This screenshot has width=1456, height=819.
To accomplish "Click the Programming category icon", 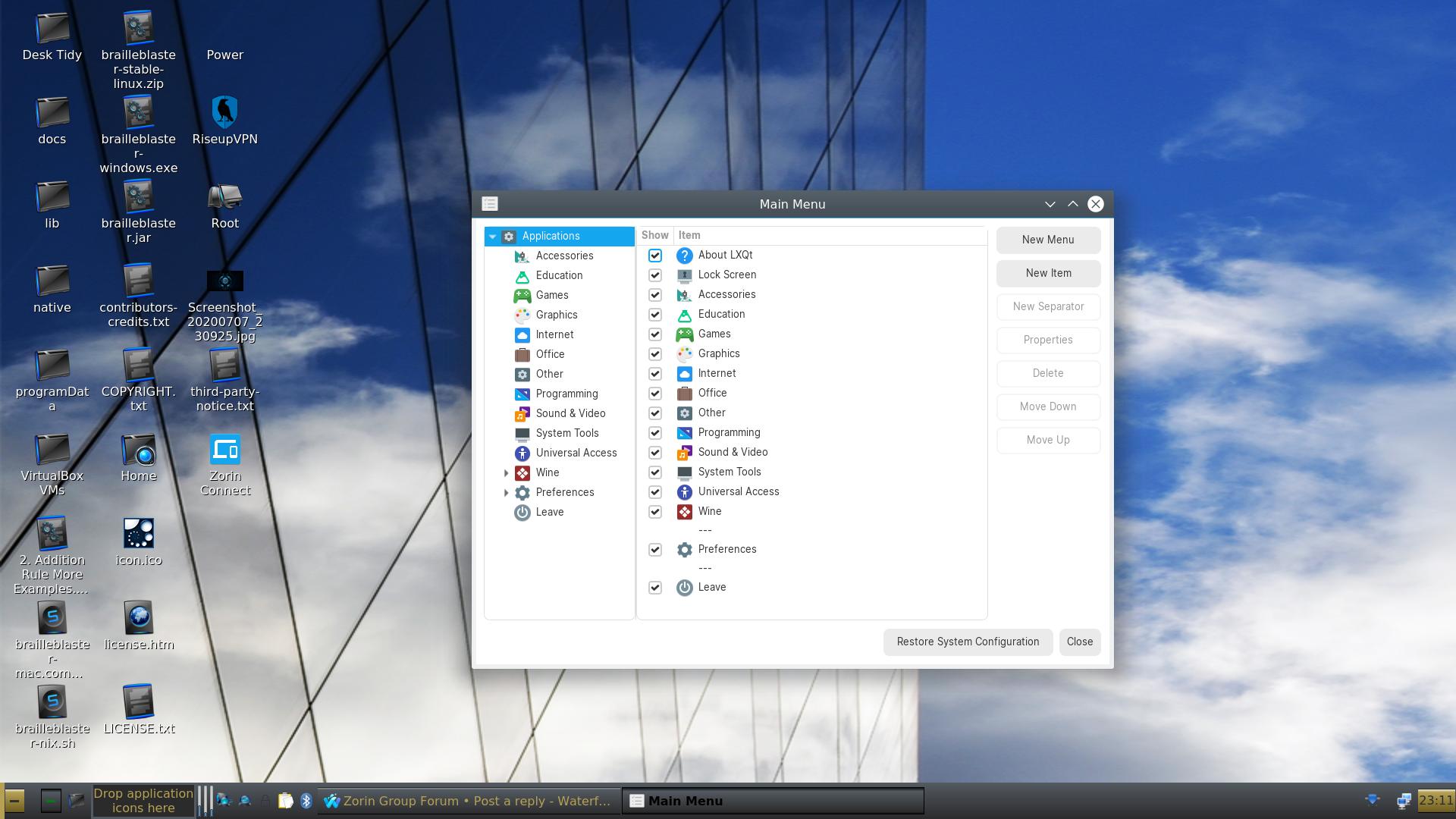I will [x=521, y=393].
